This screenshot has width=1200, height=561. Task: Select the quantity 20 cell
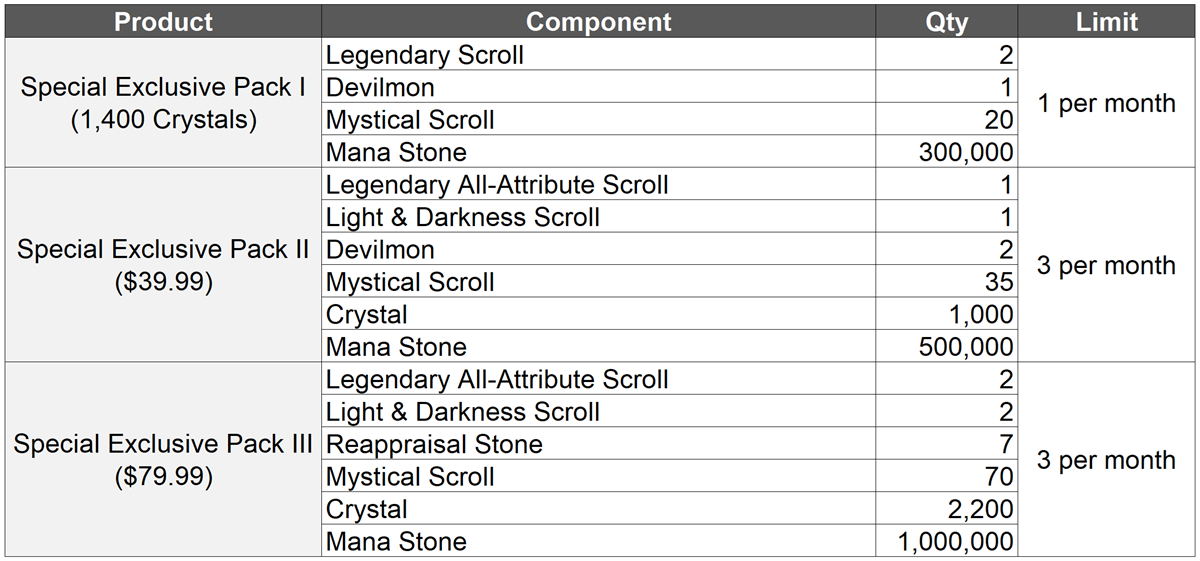tap(946, 120)
